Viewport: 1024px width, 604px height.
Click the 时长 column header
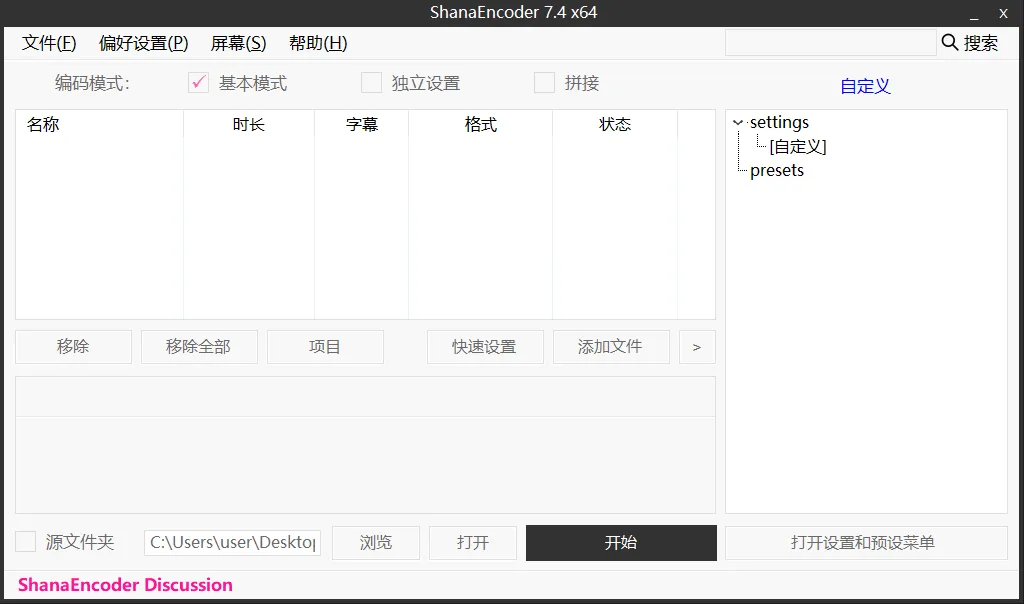(249, 124)
